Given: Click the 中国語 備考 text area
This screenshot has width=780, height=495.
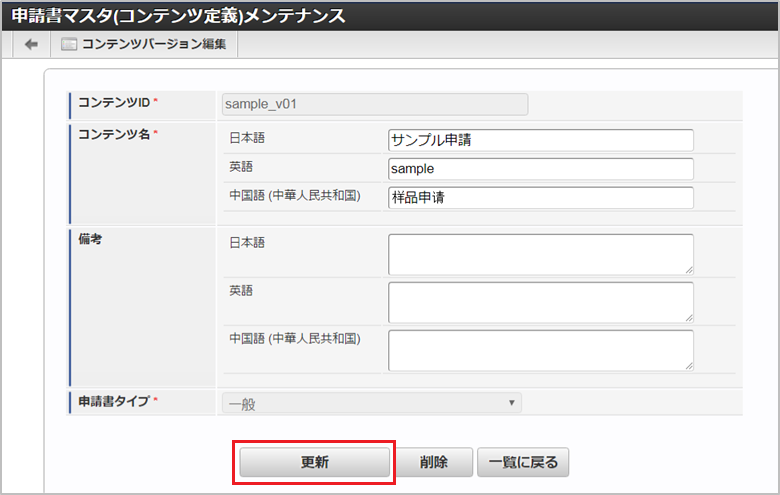Looking at the screenshot, I should tap(540, 350).
